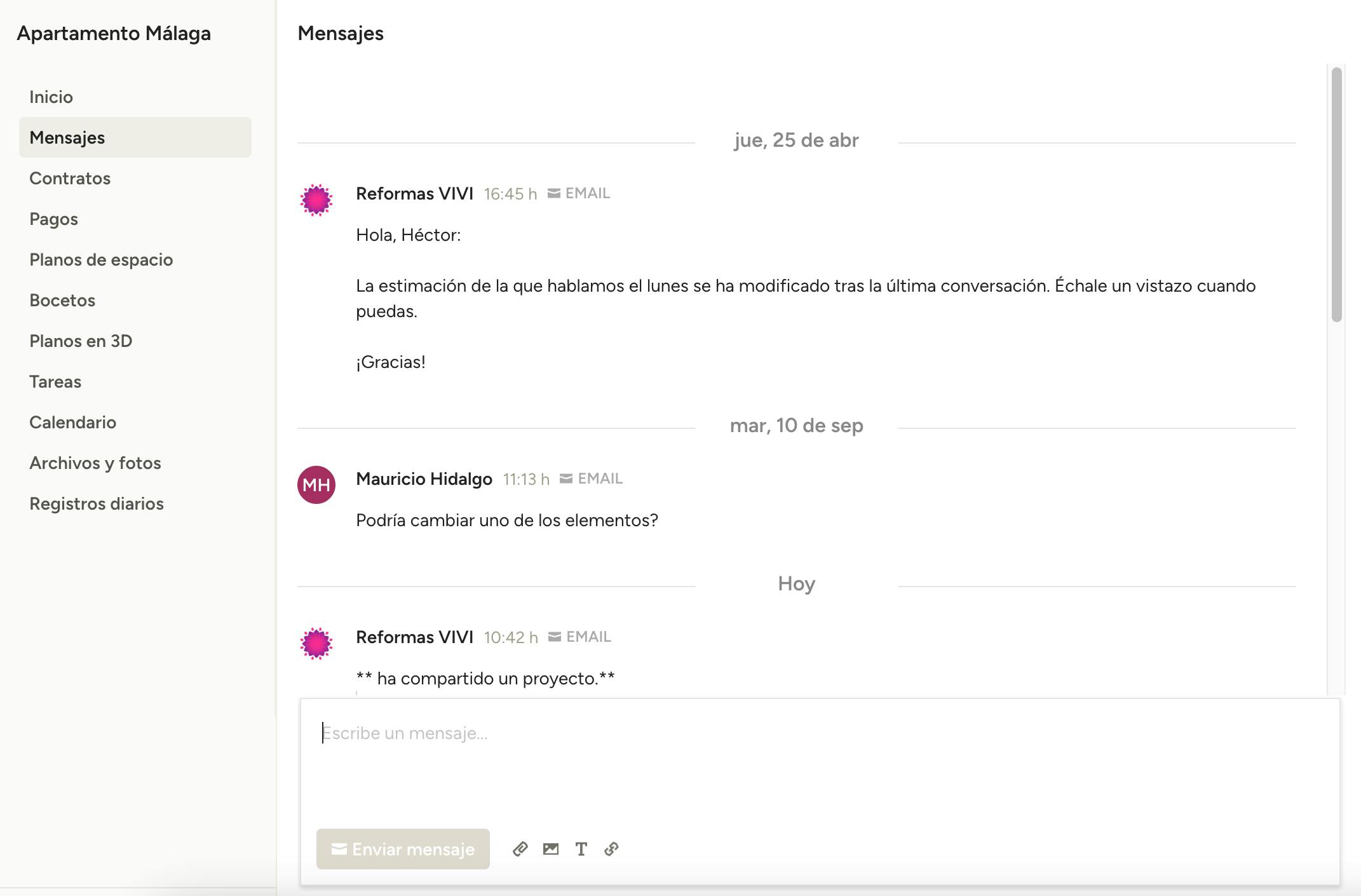Navigate to Bocetos

click(62, 301)
